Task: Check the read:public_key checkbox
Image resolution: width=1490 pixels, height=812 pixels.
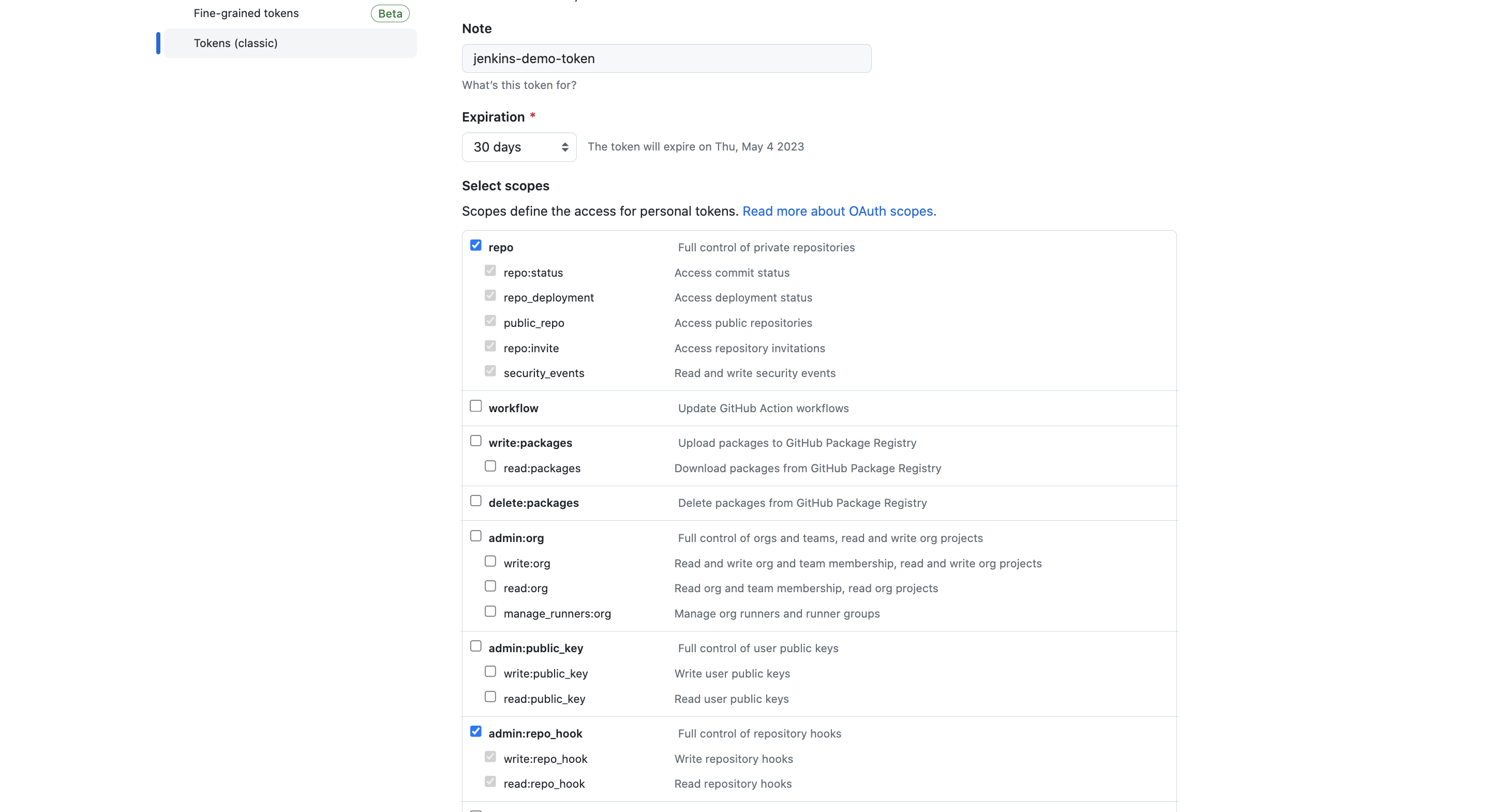Action: [x=490, y=697]
